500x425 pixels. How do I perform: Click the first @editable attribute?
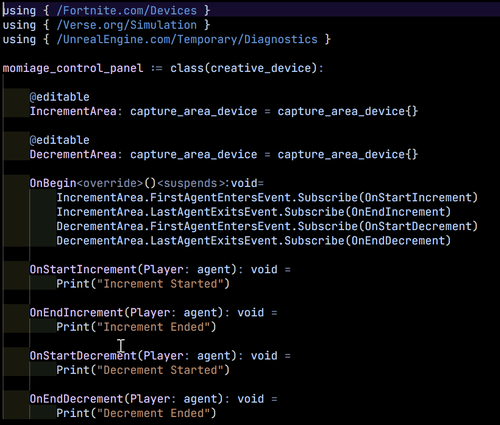coord(60,97)
